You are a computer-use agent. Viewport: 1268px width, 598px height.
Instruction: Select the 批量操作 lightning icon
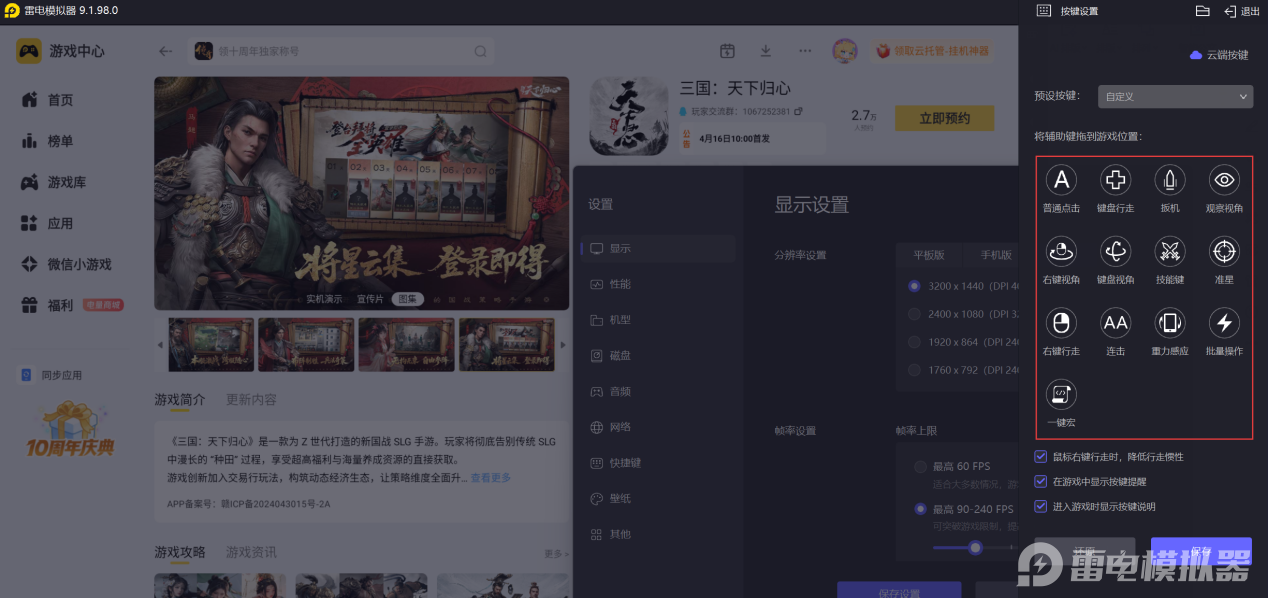coord(1224,322)
